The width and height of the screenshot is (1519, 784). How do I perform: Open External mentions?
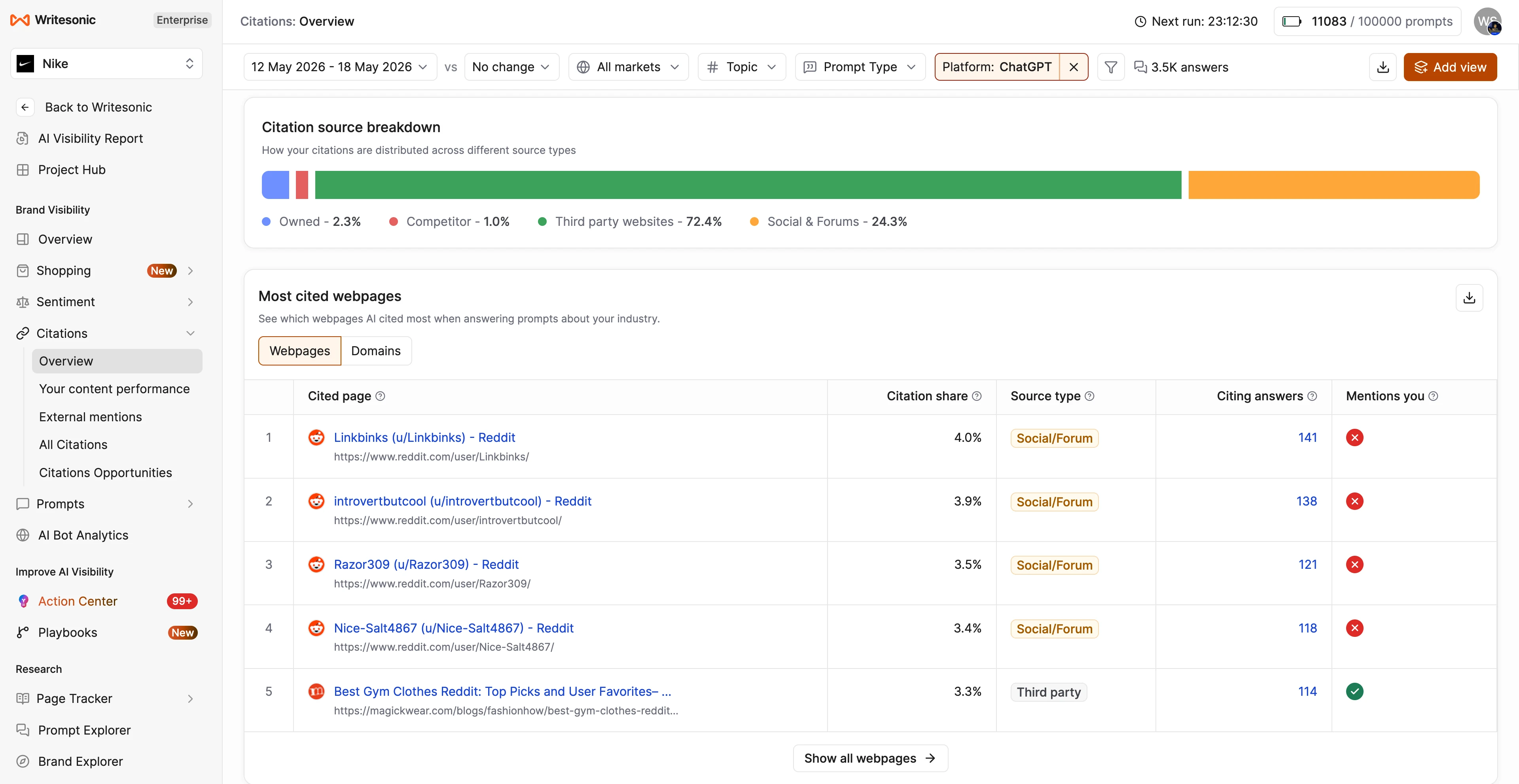pos(90,417)
